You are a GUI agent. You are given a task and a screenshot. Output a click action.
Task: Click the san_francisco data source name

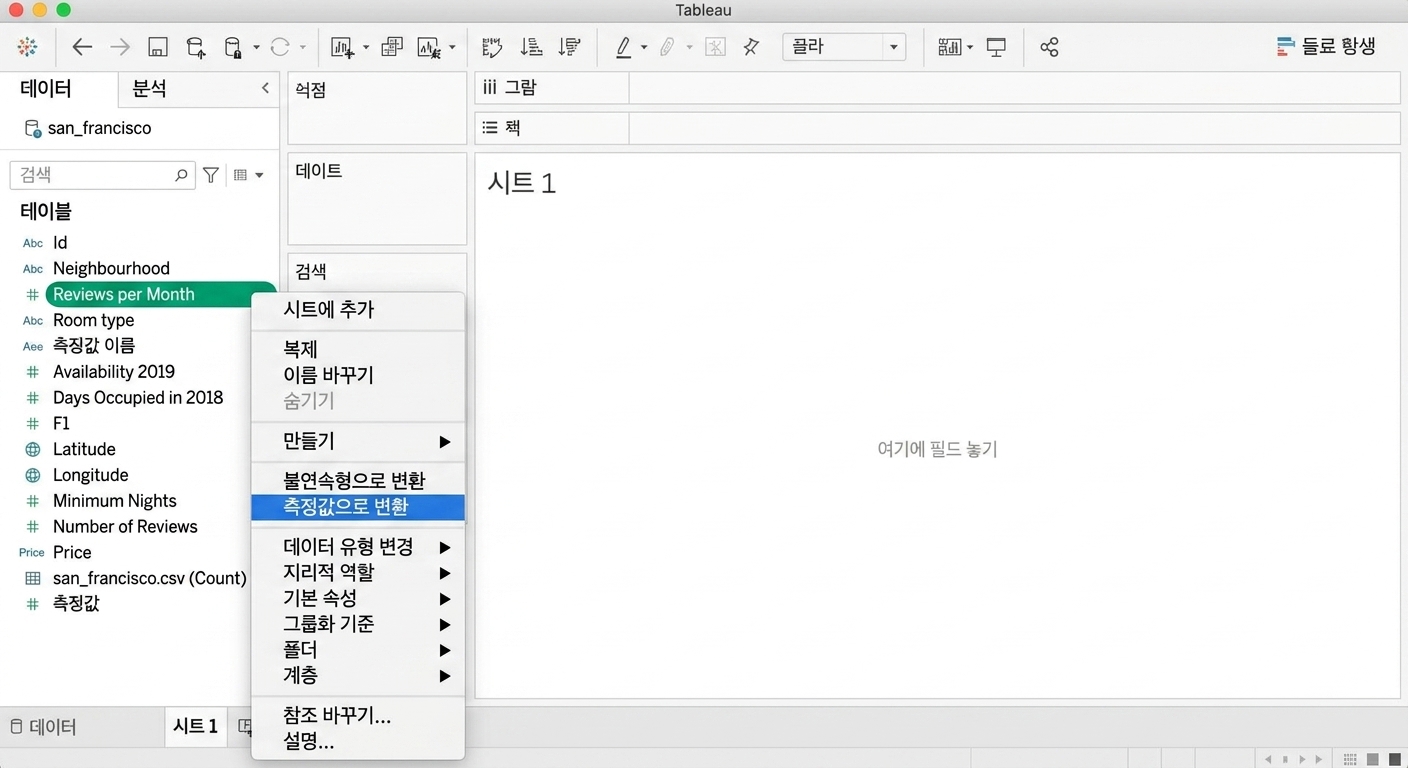pyautogui.click(x=100, y=129)
